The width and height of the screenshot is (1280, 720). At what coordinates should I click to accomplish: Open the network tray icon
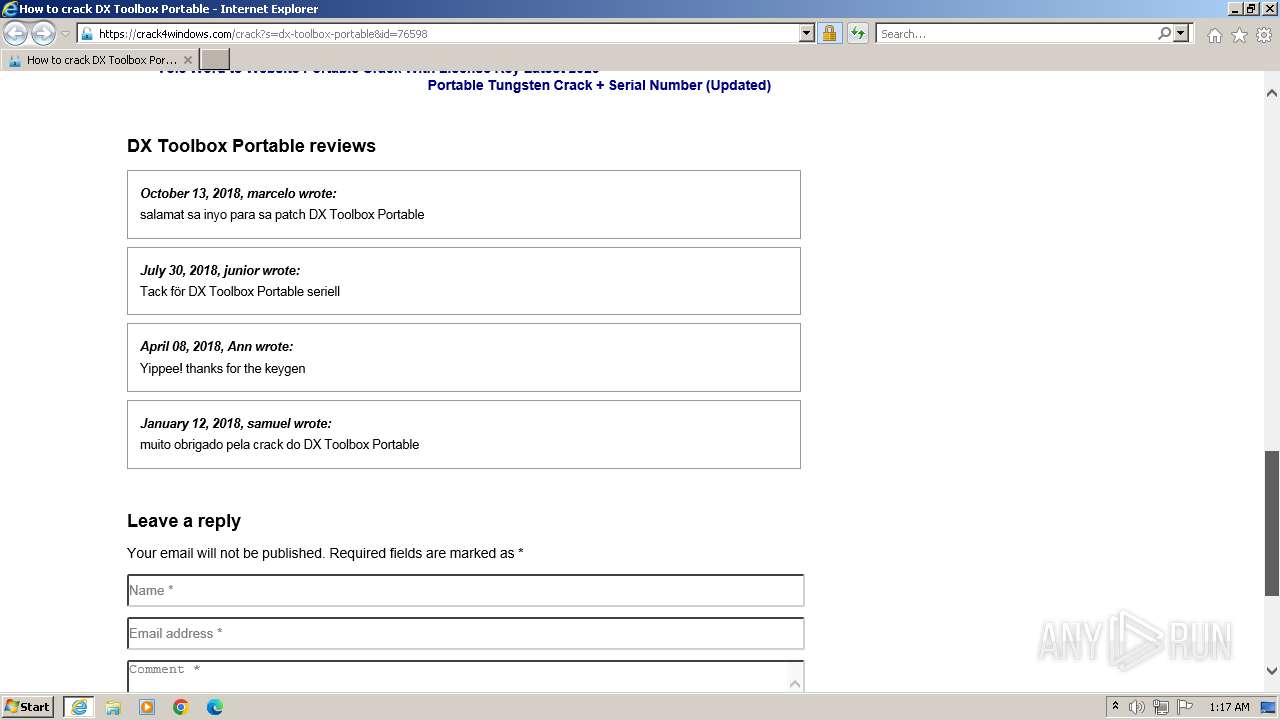1161,707
